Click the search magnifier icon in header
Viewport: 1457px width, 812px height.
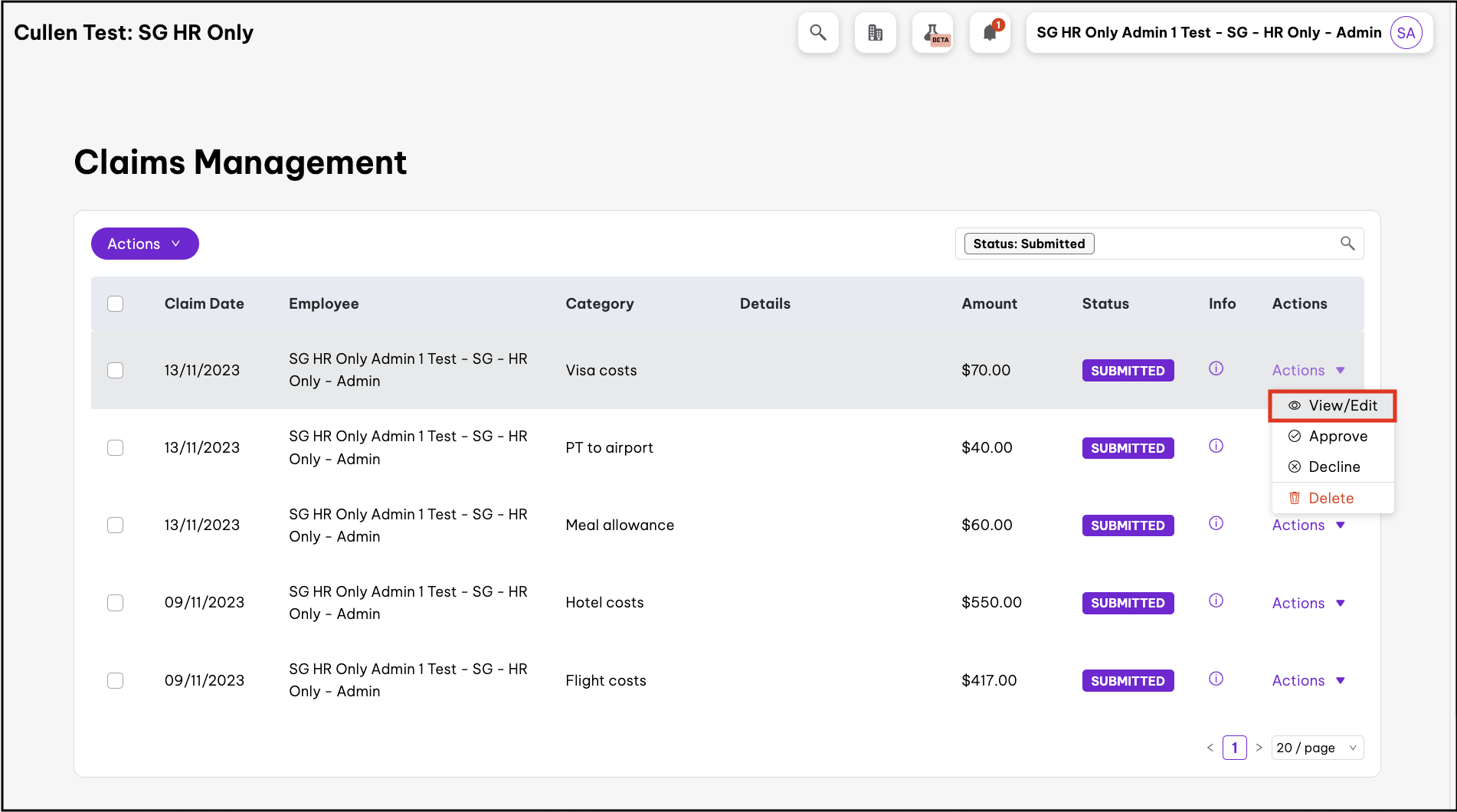coord(818,33)
